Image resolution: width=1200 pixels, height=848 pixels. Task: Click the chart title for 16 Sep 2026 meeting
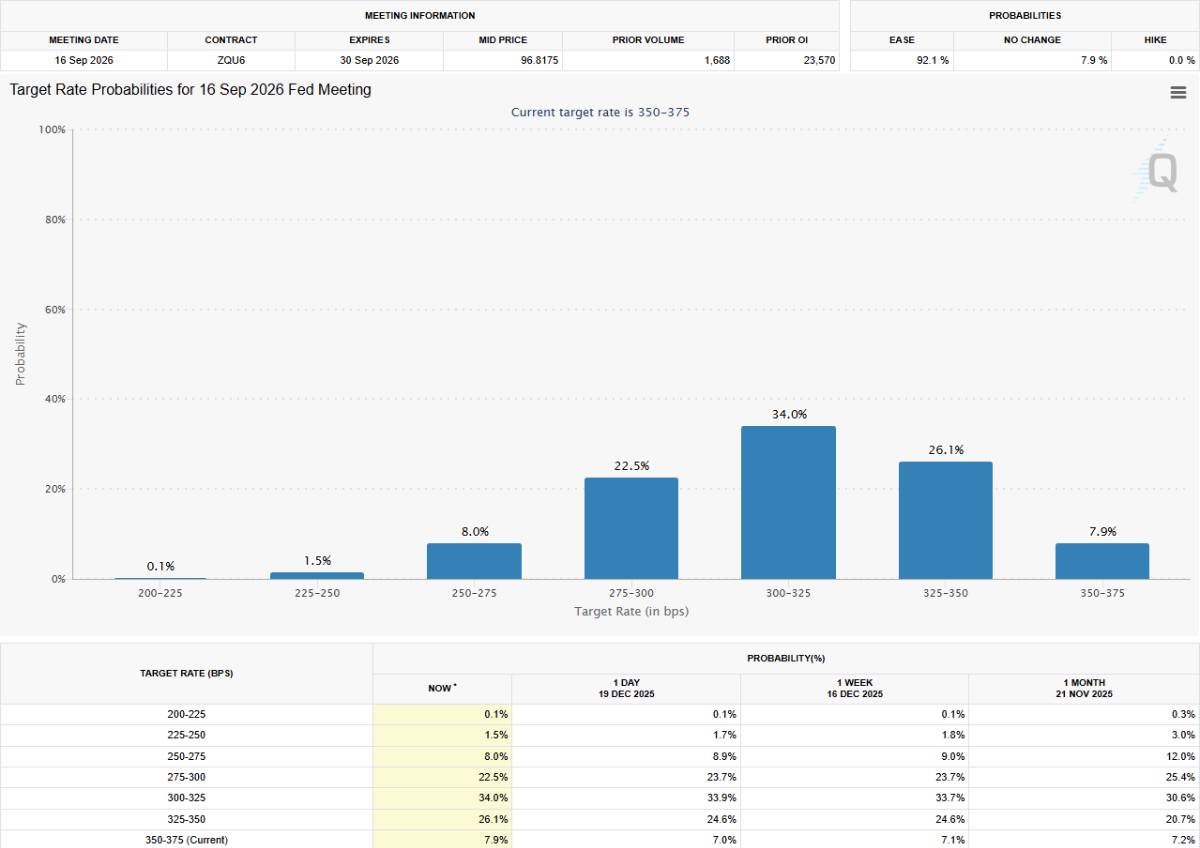tap(190, 90)
